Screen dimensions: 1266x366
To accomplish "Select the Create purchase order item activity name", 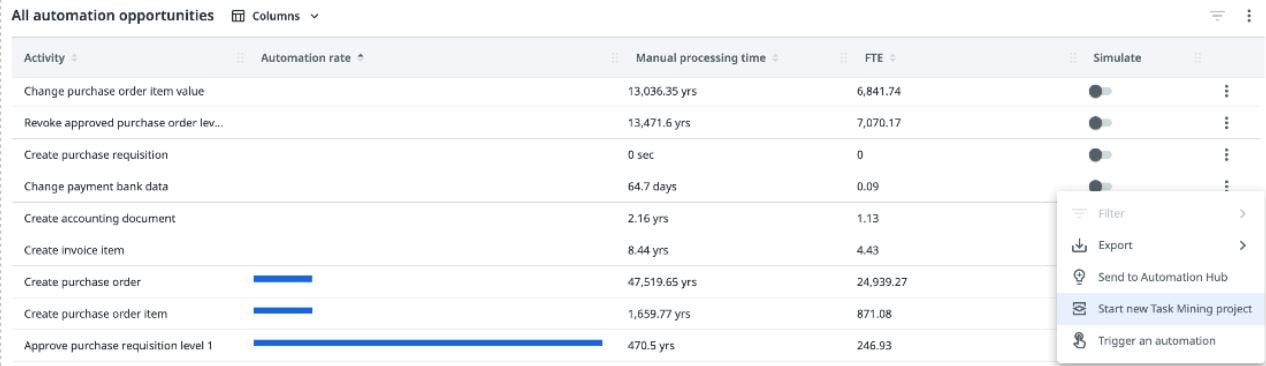I will pyautogui.click(x=95, y=314).
